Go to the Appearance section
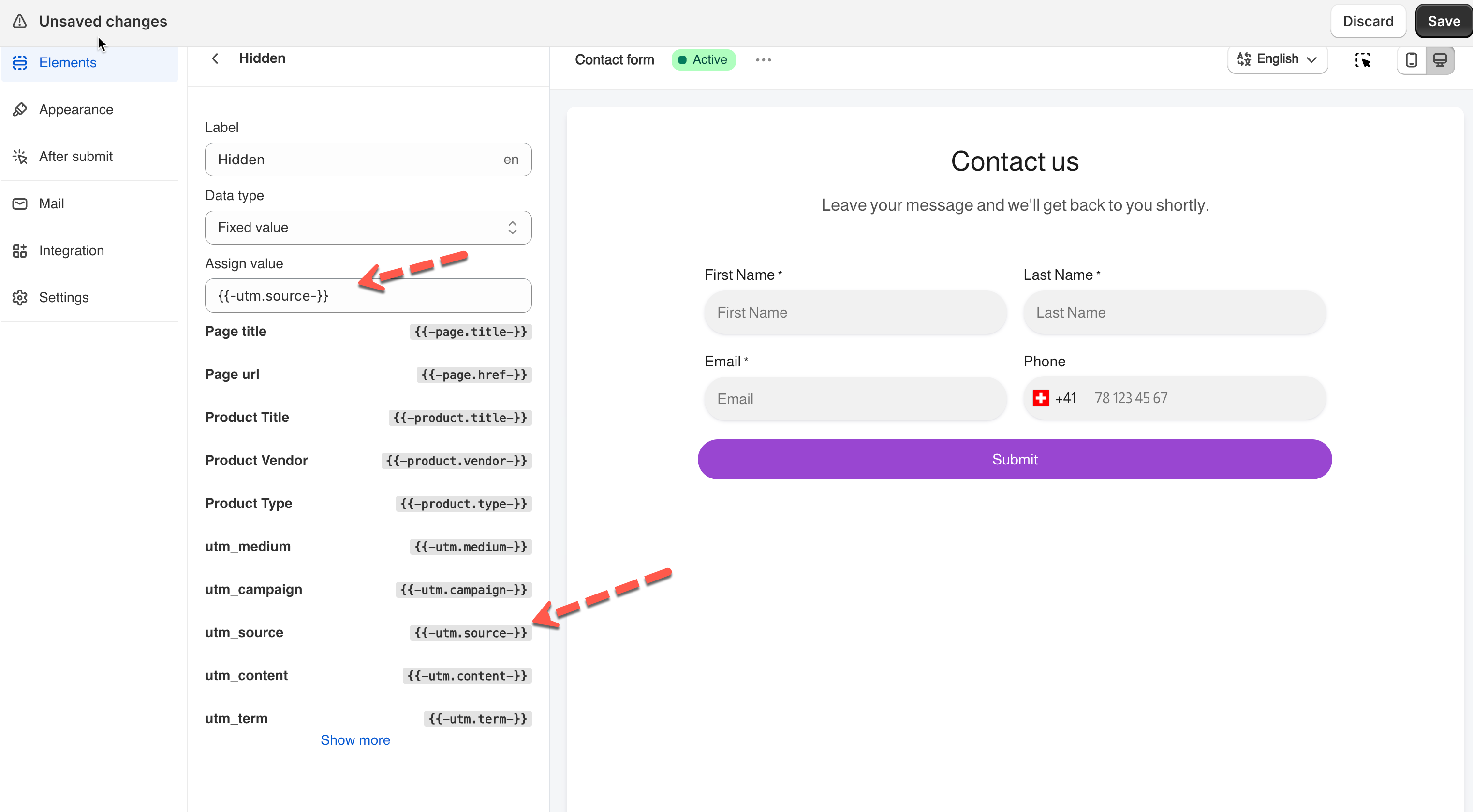 click(75, 109)
